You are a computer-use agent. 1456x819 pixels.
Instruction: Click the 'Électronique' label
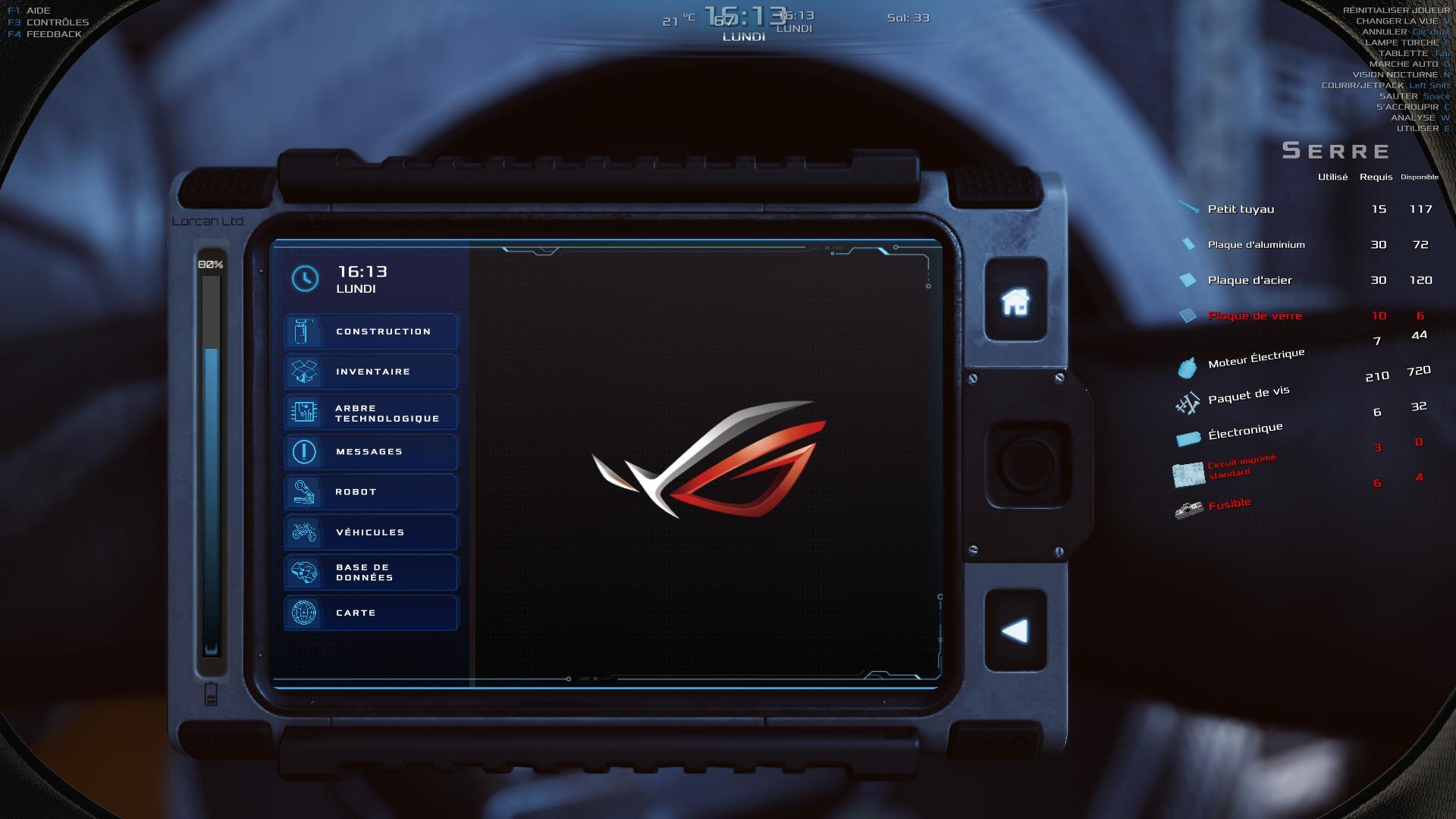(x=1245, y=431)
